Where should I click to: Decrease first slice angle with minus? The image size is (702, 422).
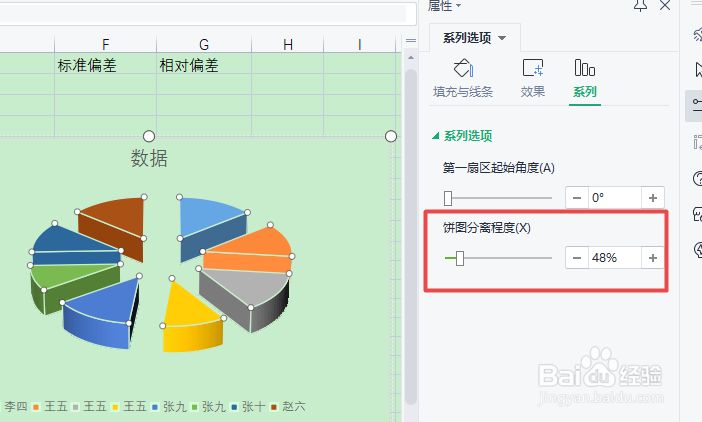[x=577, y=198]
